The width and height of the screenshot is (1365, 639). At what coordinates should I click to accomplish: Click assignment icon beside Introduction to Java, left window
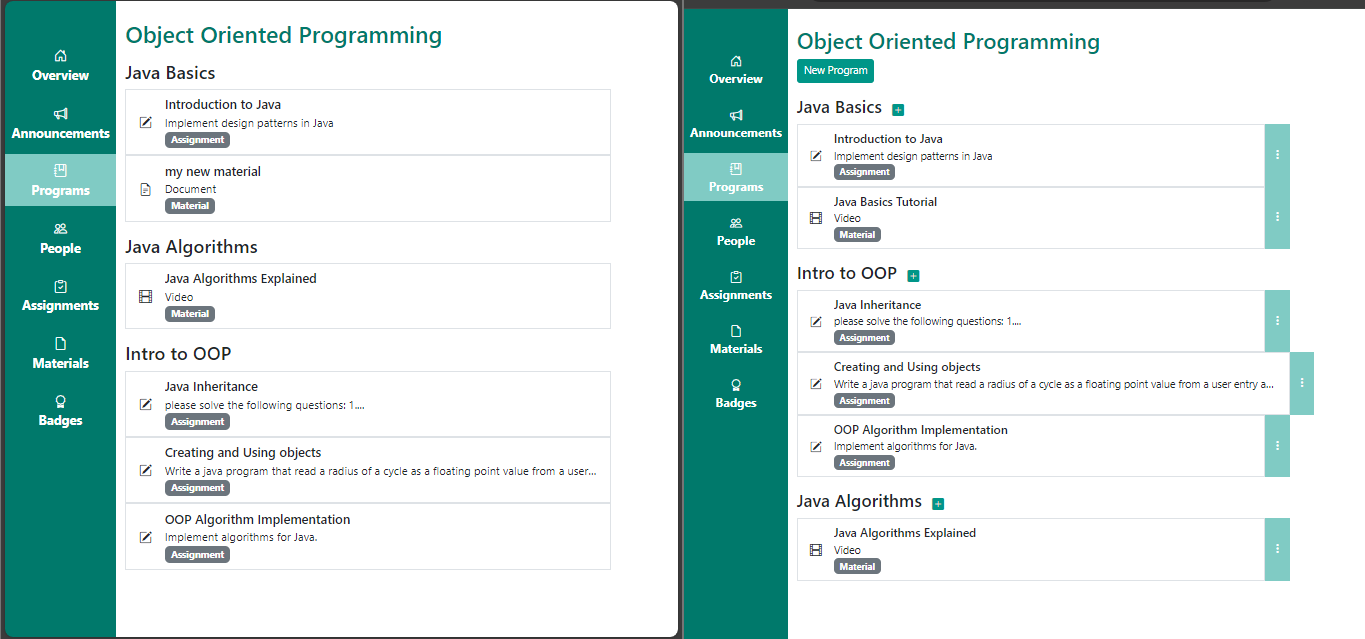[146, 122]
